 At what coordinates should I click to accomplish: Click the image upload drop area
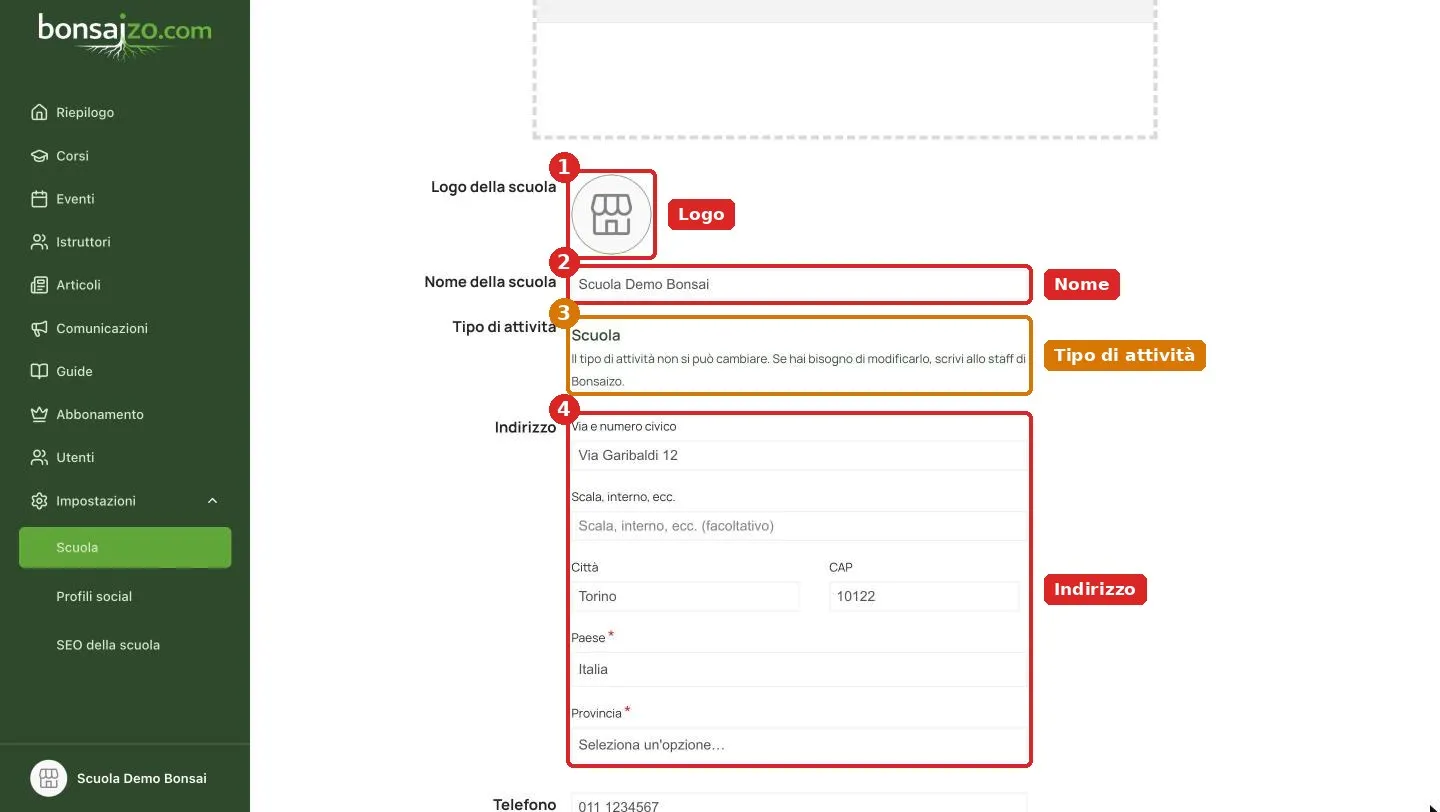844,68
